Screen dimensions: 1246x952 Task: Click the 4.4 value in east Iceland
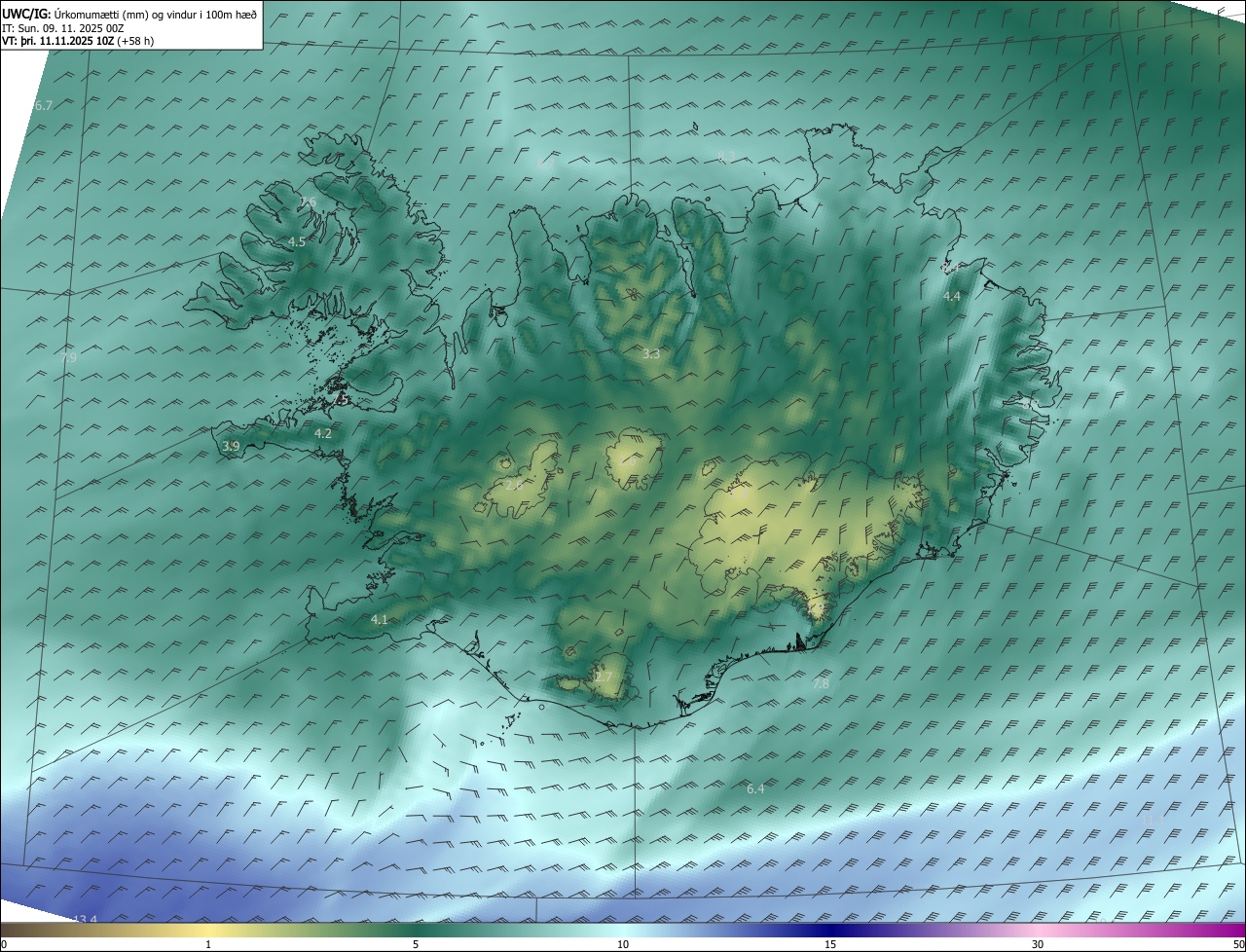coord(952,296)
